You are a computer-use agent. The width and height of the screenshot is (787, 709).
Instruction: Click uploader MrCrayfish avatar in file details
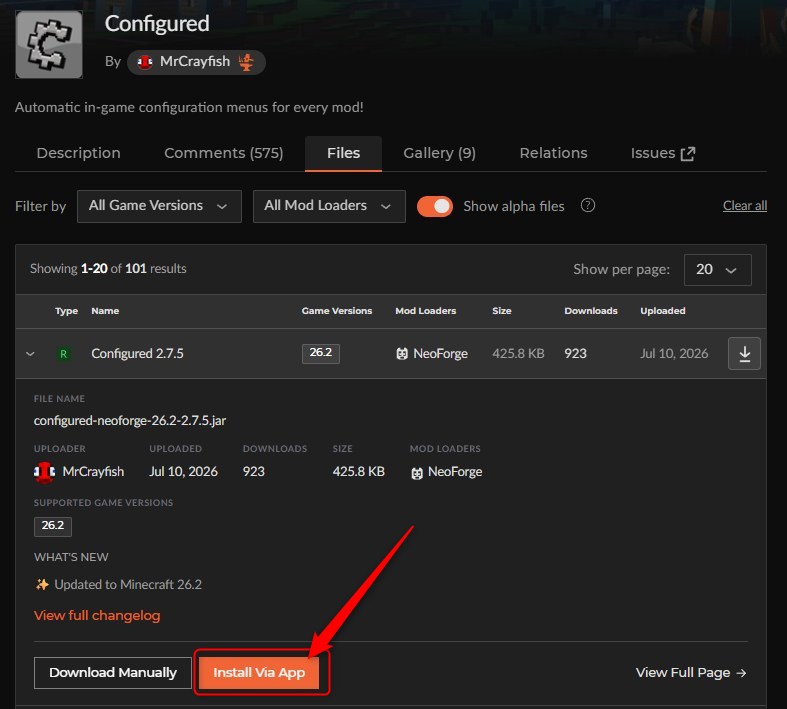[x=44, y=472]
